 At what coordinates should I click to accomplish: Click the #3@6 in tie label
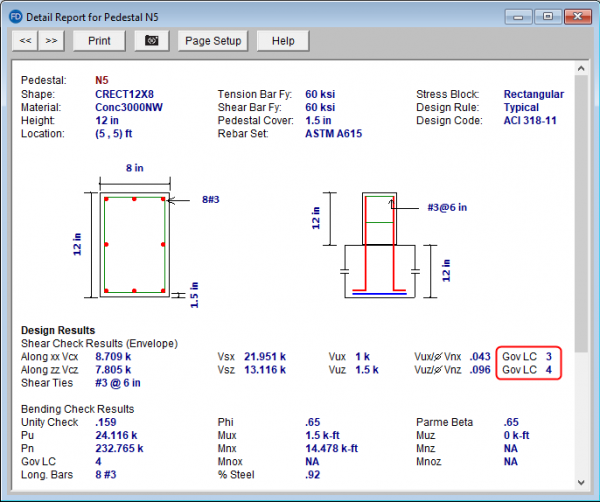coord(447,207)
